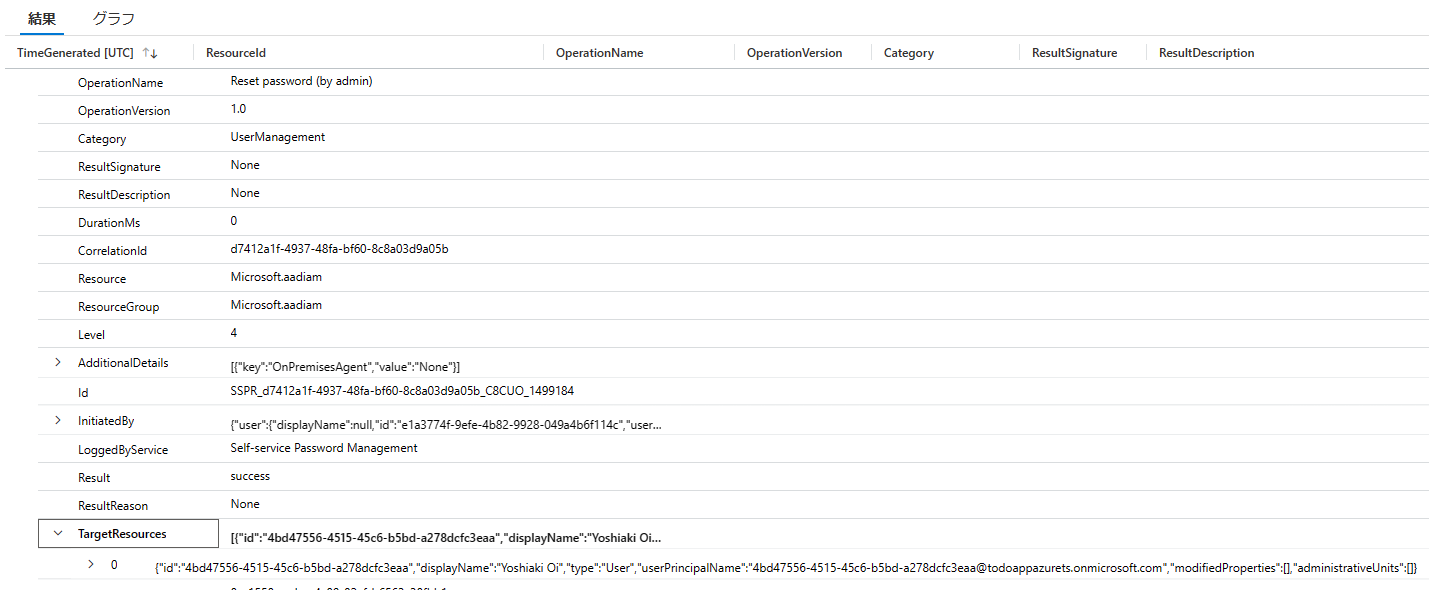Click the LoggedByService field label
This screenshot has width=1429, height=590.
click(x=123, y=450)
